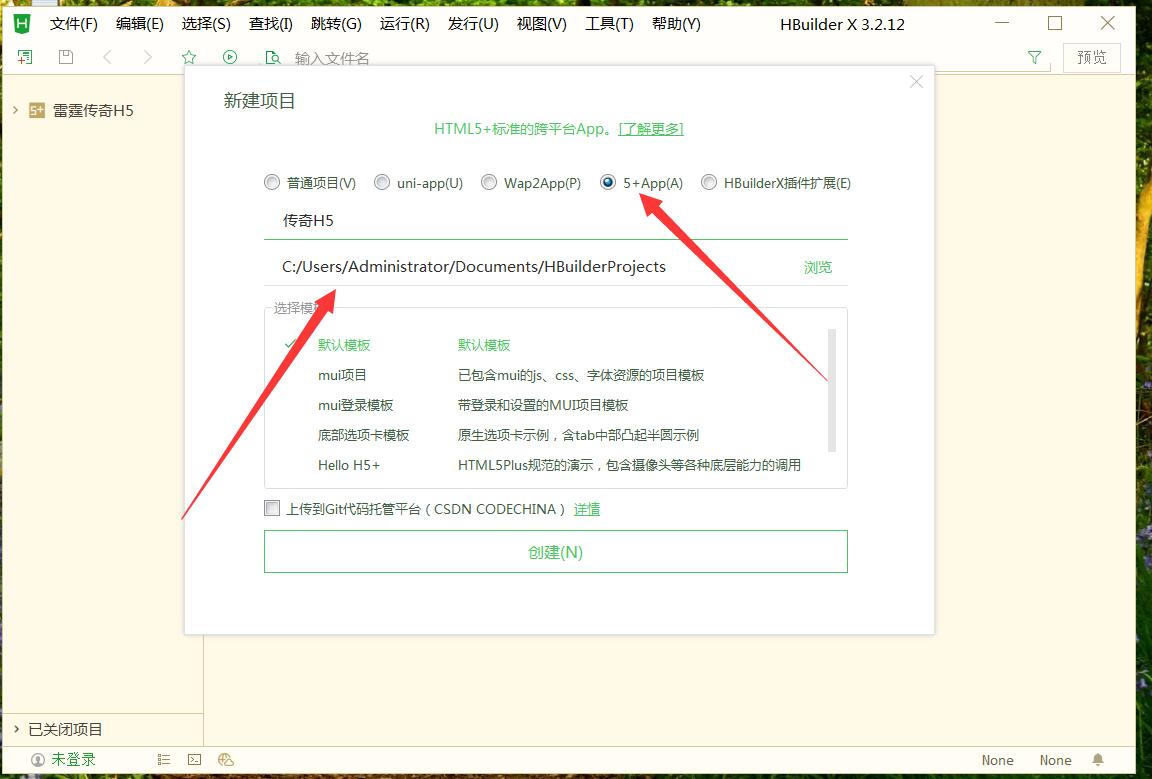Click the save icon in toolbar
The image size is (1152, 779).
tap(66, 58)
